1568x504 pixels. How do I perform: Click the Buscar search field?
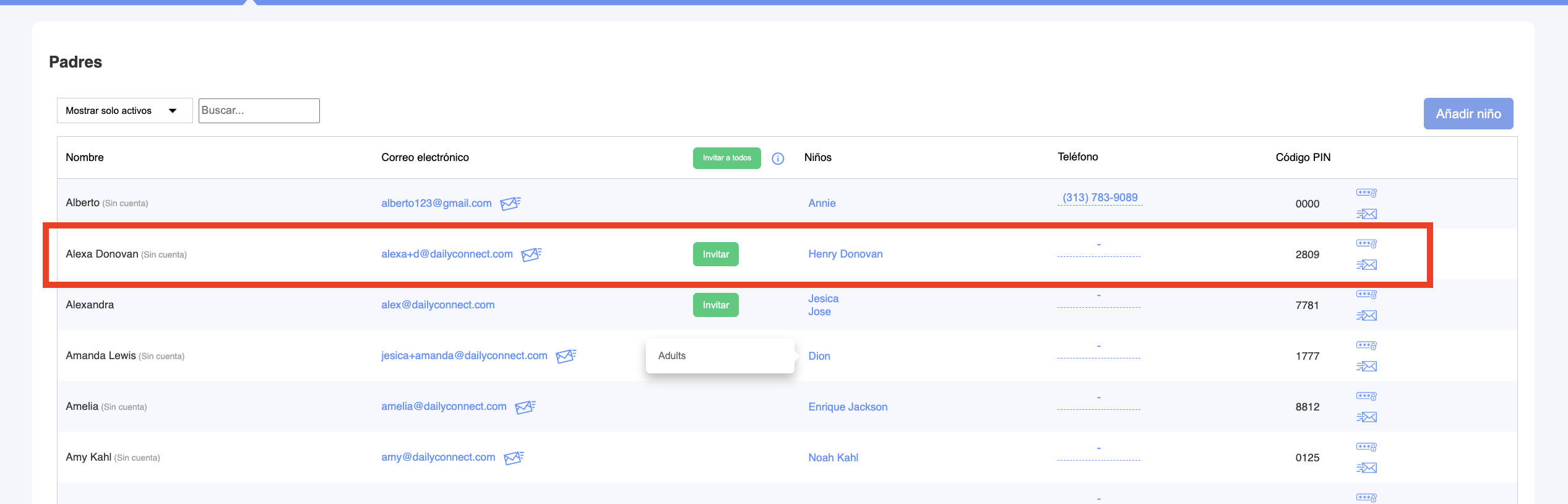coord(259,110)
